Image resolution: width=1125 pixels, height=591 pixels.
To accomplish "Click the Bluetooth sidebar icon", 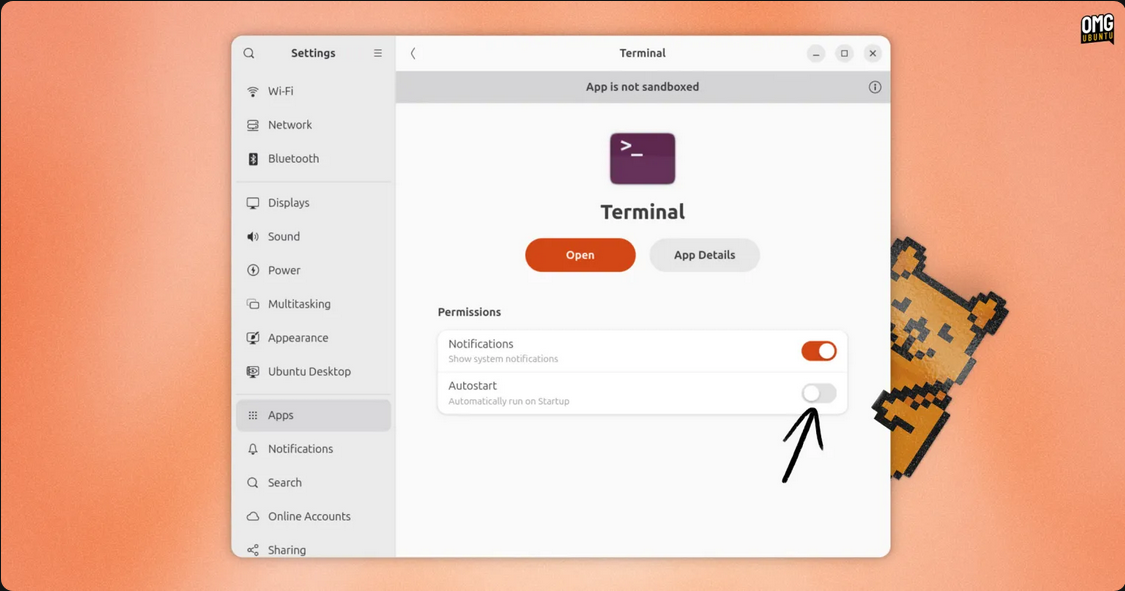I will coord(253,159).
